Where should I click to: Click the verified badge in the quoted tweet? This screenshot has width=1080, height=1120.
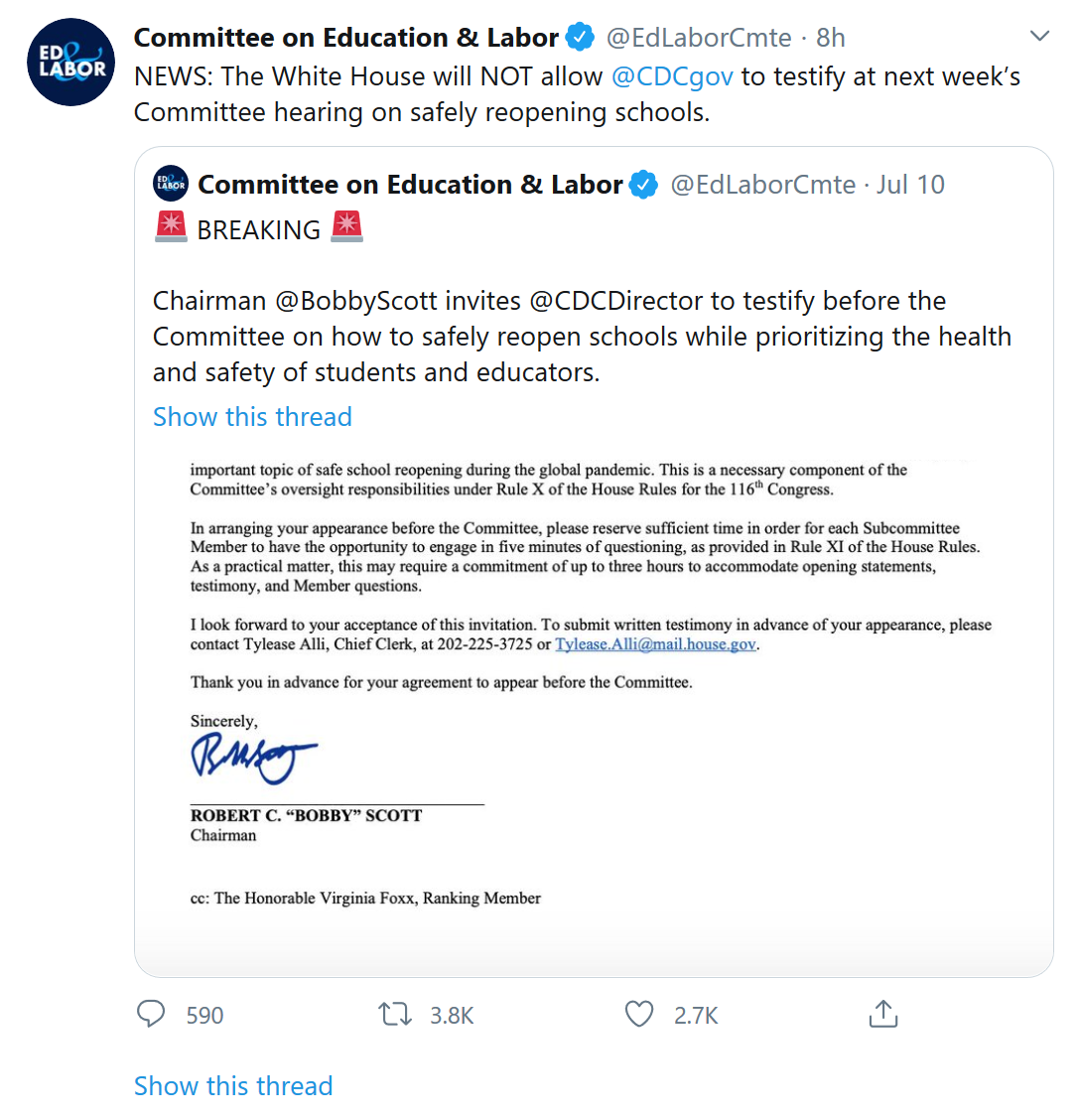click(643, 185)
